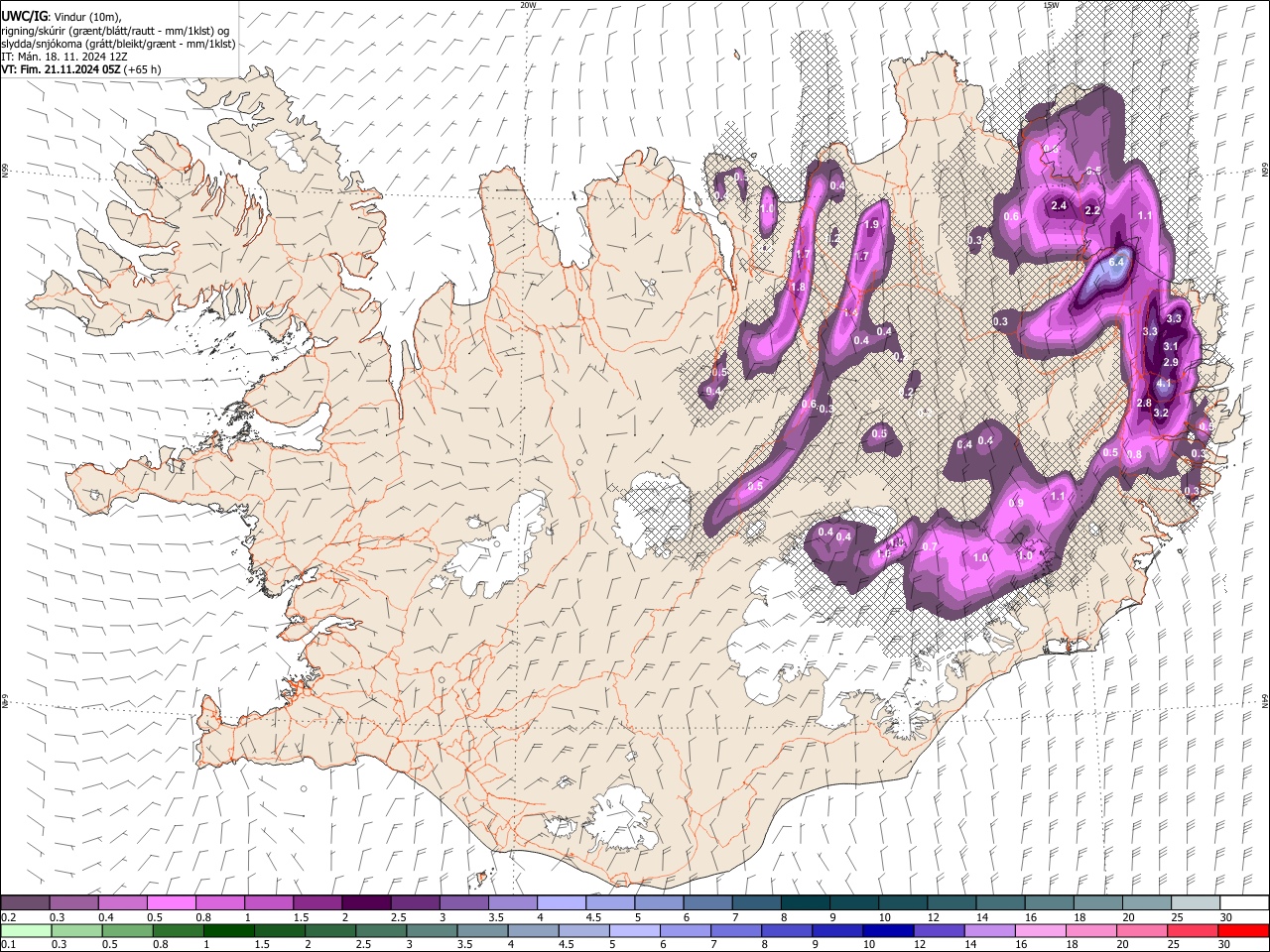
Task: Click the 2.8 value label in the east
Action: pyautogui.click(x=1144, y=404)
